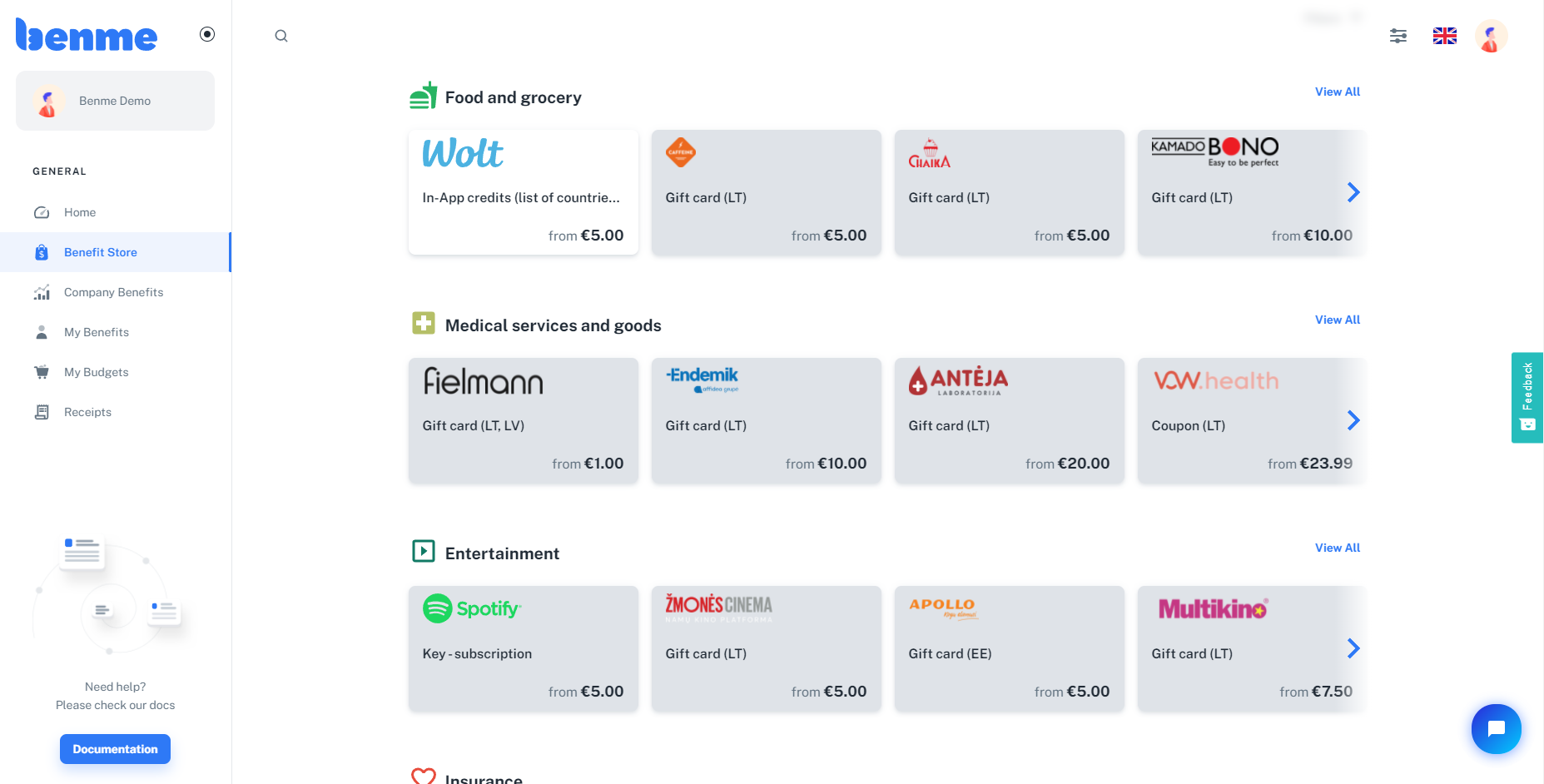Open the Wolt In-App credits card
Screen dimensions: 1544x784
coord(524,192)
